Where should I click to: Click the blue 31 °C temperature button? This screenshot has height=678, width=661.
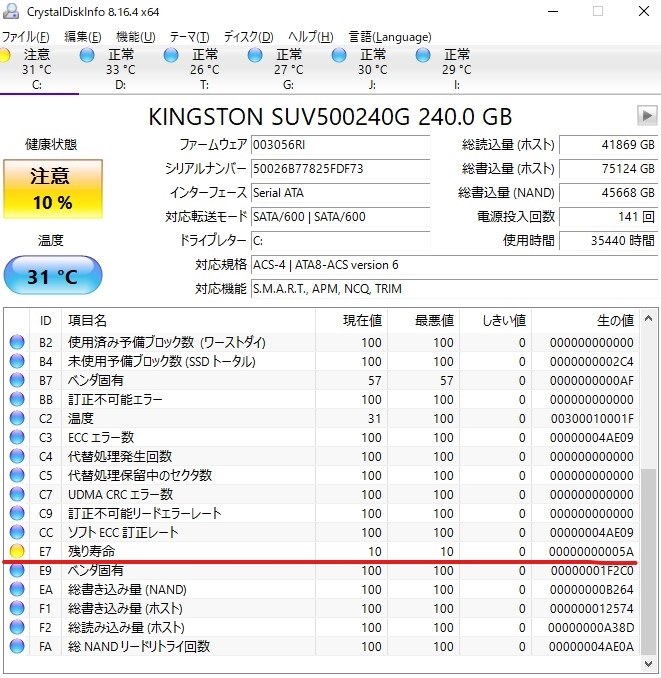click(53, 275)
